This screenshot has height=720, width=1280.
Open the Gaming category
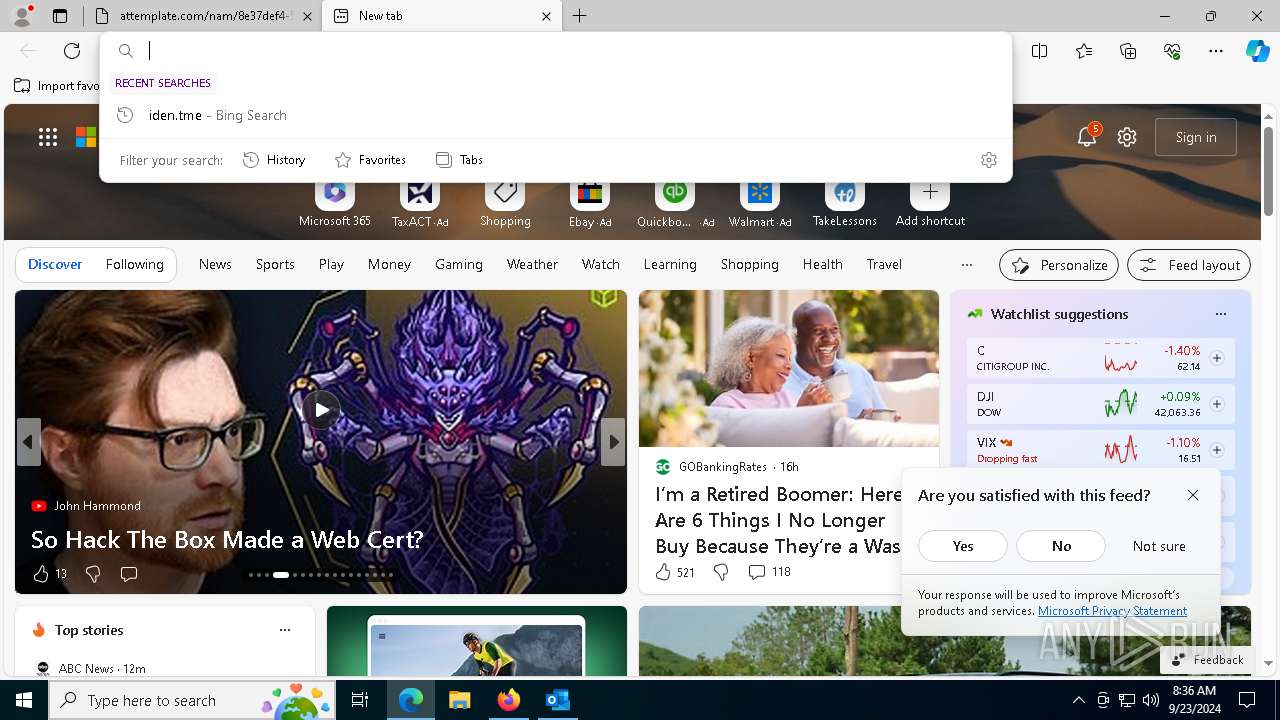coord(459,264)
